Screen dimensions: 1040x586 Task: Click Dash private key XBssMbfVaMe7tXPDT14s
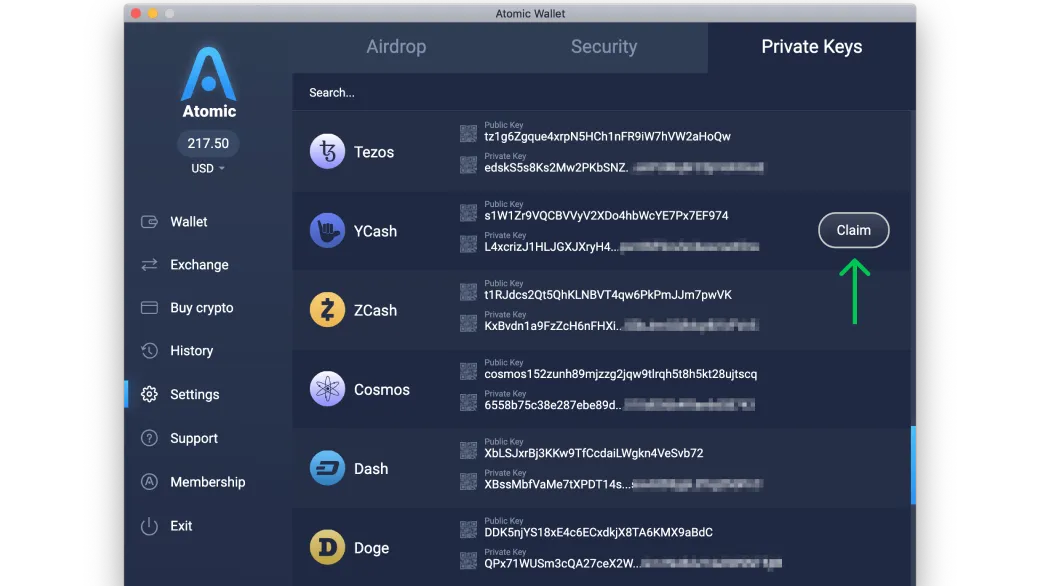tap(557, 485)
